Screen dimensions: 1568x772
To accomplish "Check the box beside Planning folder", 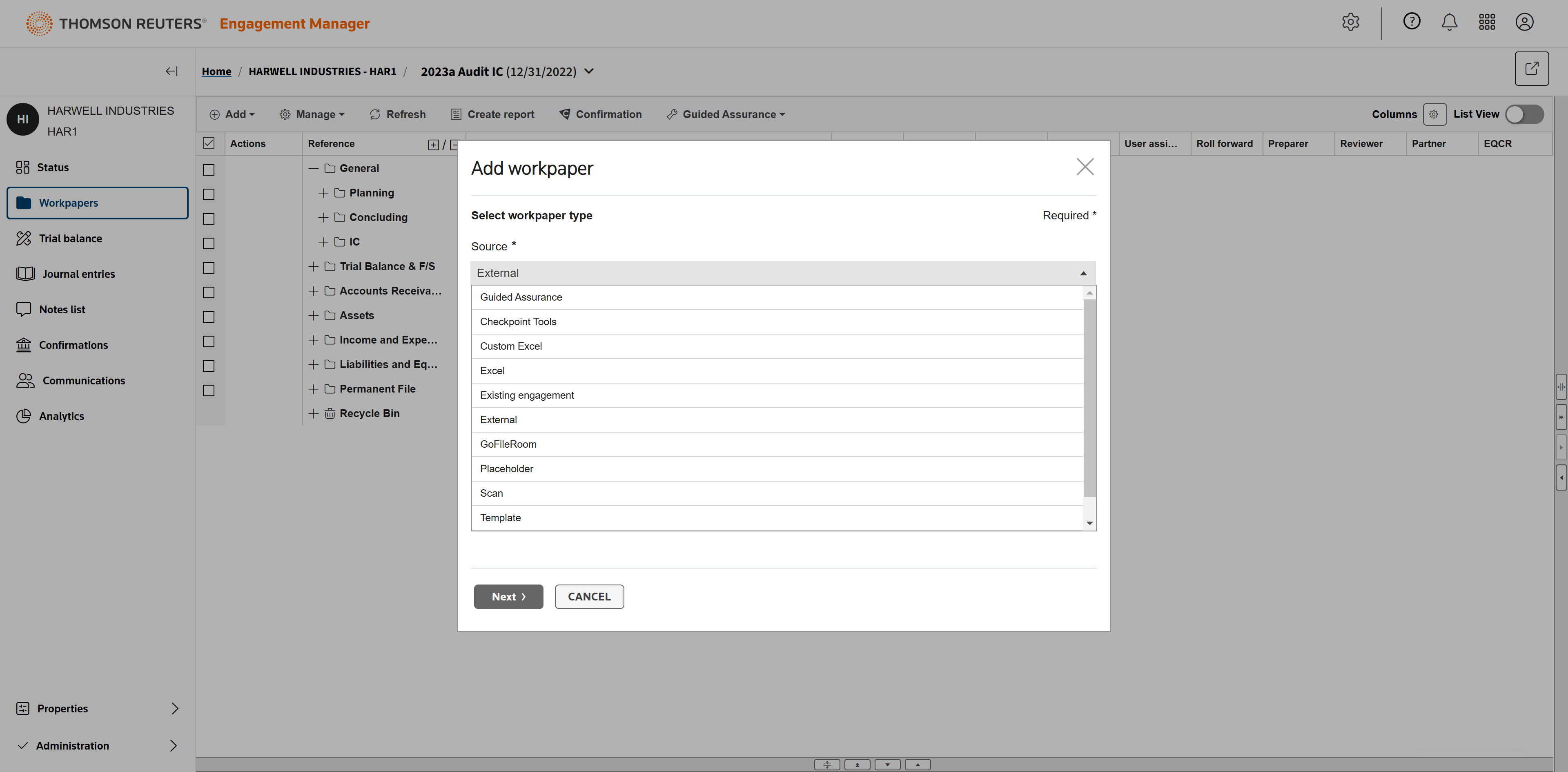I will (x=208, y=194).
